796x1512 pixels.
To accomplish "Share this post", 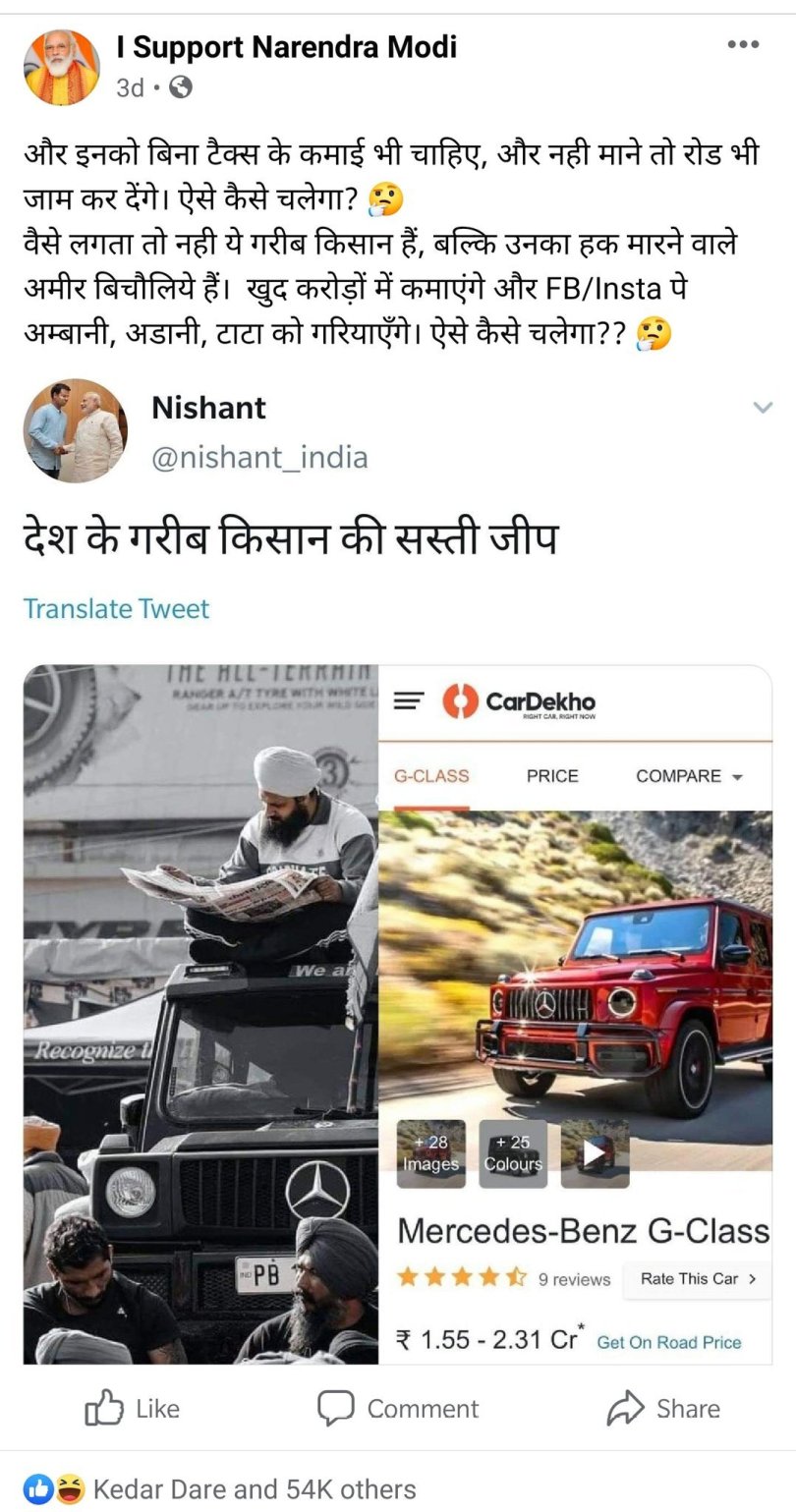I will tap(663, 1409).
